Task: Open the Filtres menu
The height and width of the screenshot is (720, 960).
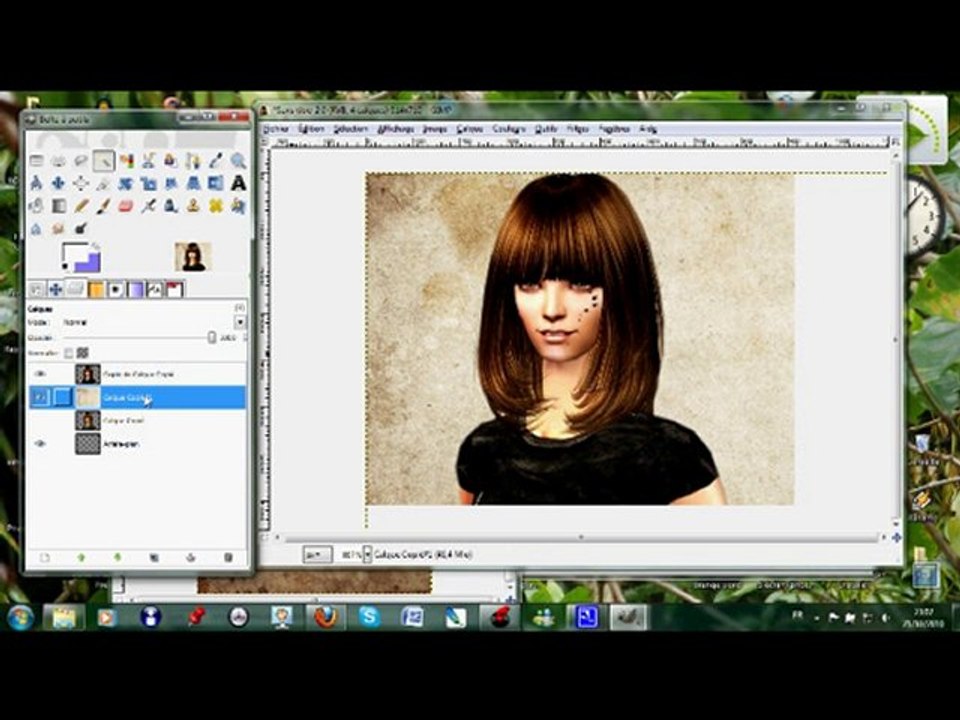Action: (x=577, y=129)
